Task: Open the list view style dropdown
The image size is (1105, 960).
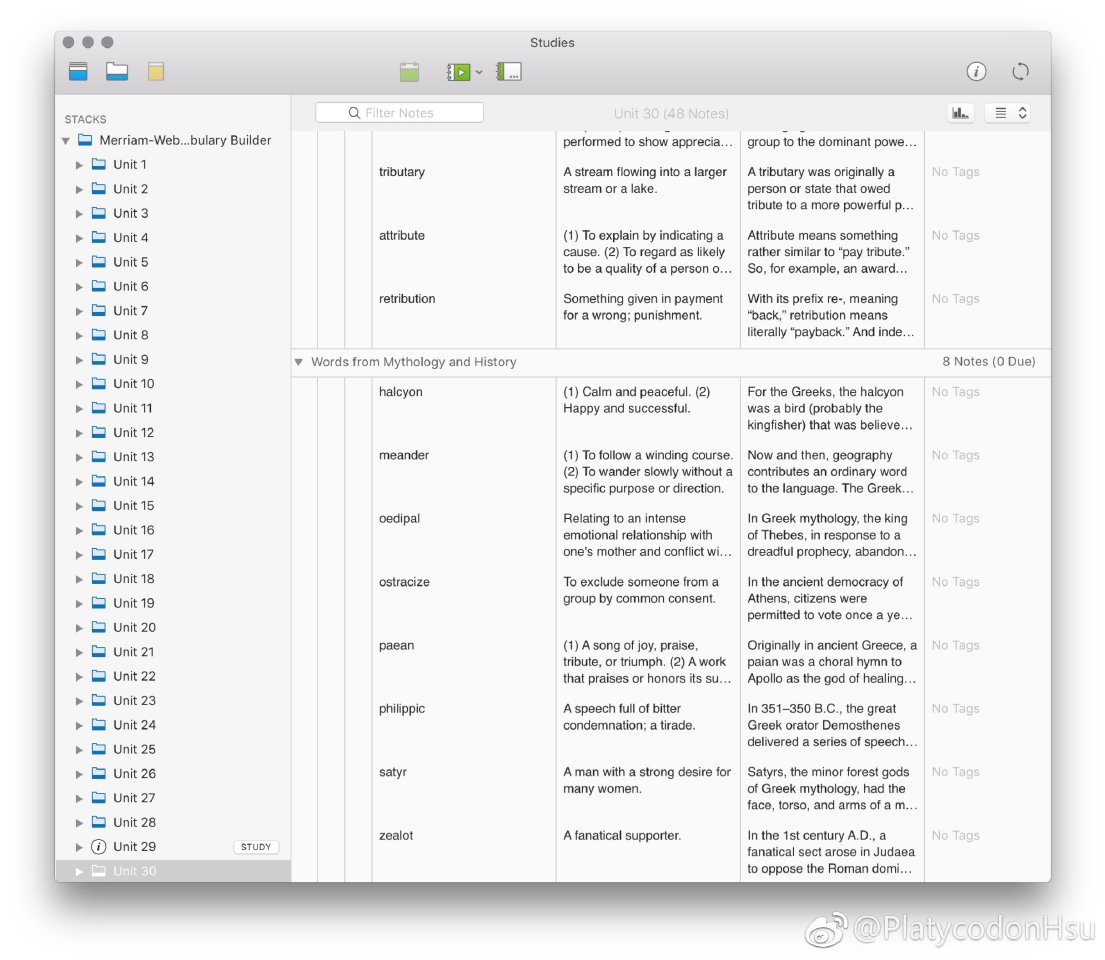Action: [x=1008, y=113]
